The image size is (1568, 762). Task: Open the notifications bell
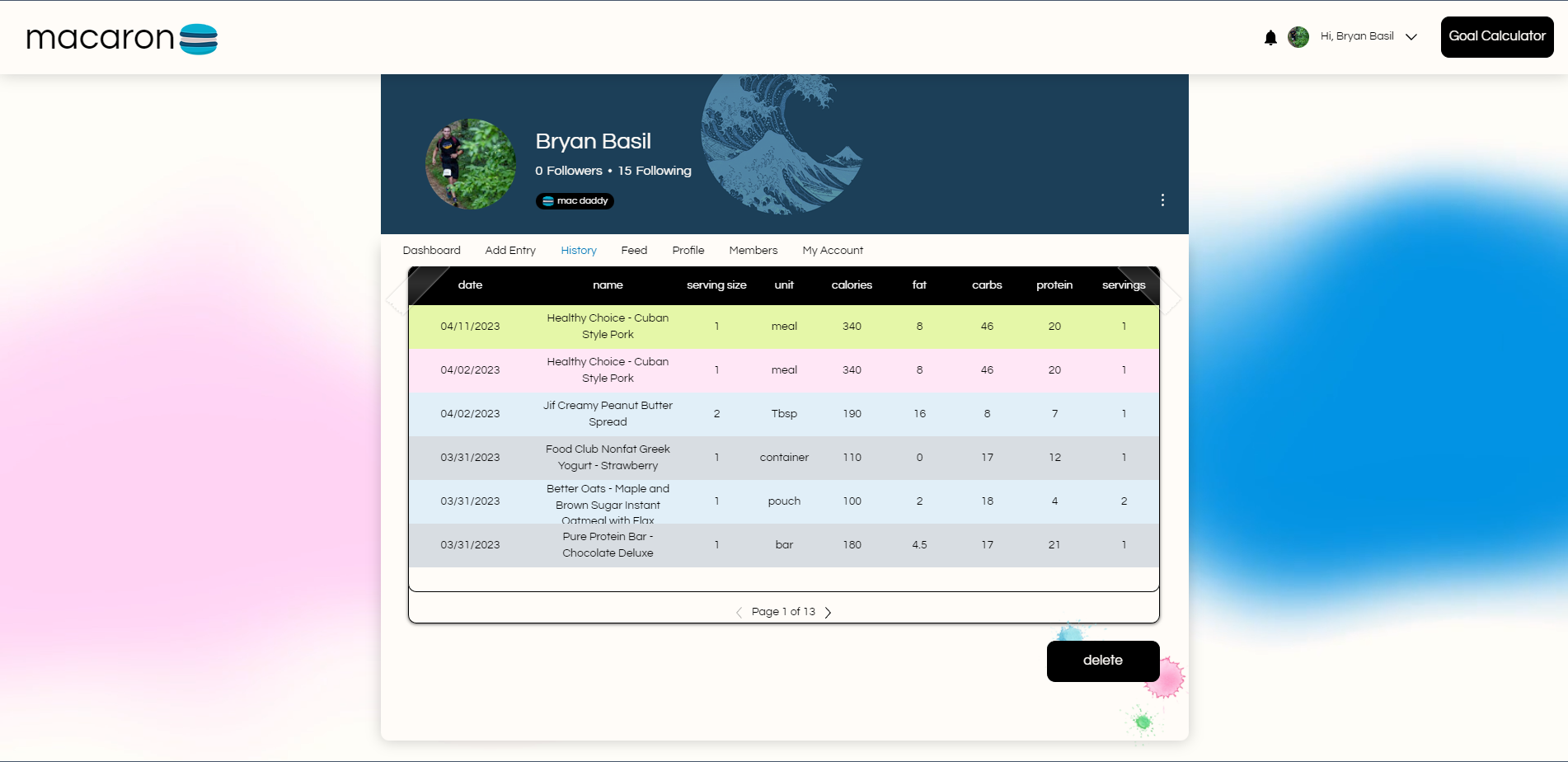pyautogui.click(x=1270, y=37)
